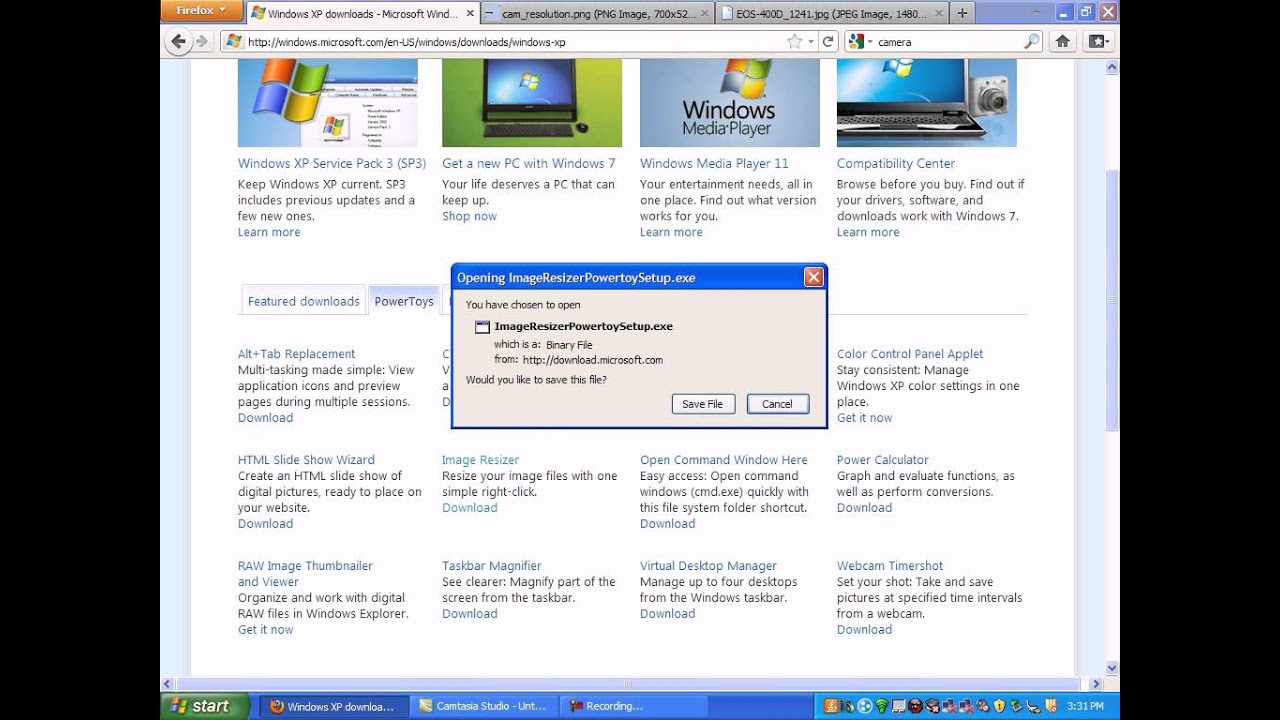1280x720 pixels.
Task: Click the horizontal scrollbar right arrow
Action: (x=1096, y=684)
